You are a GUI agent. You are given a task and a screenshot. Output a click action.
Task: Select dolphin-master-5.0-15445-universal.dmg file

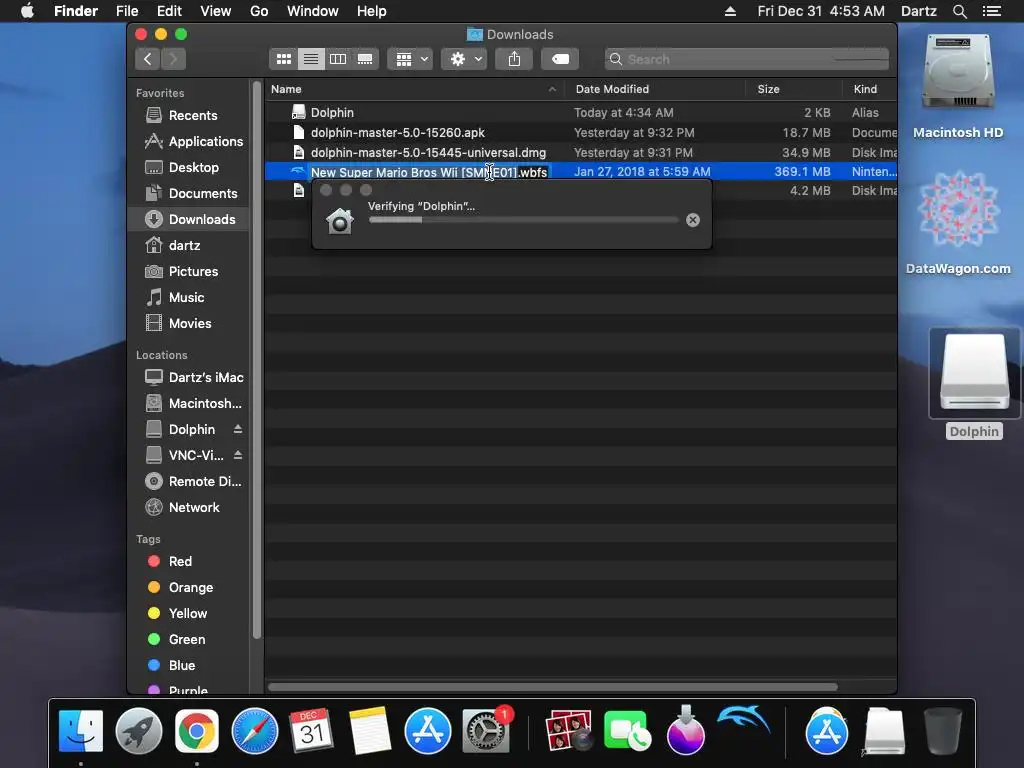tap(581, 152)
